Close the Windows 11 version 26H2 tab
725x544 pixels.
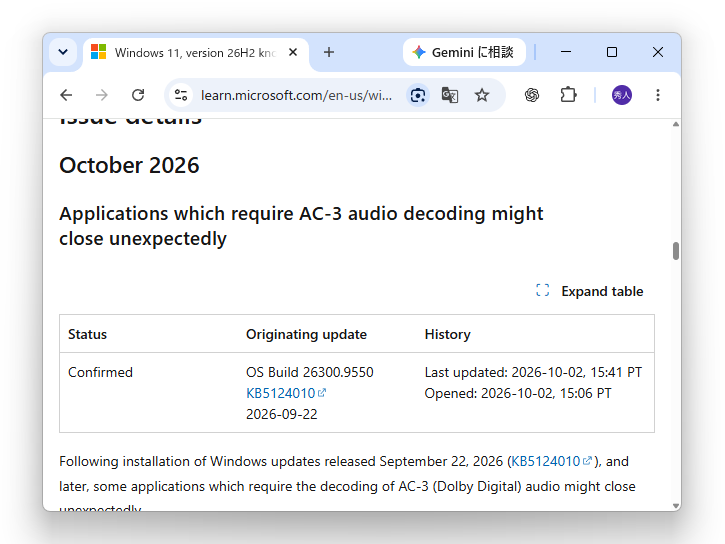pyautogui.click(x=293, y=52)
